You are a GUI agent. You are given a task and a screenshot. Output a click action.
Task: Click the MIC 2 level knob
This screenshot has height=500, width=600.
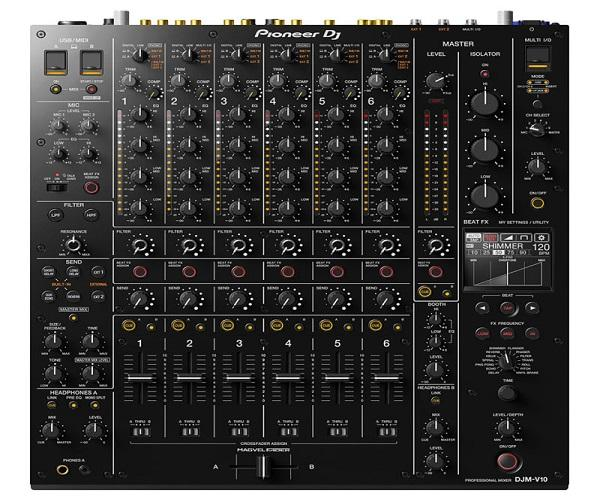pos(88,124)
